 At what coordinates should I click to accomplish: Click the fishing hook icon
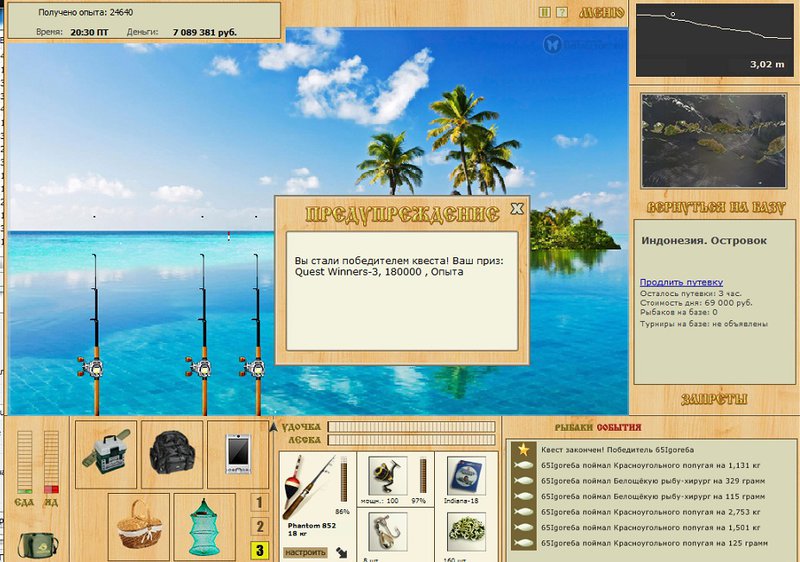(x=387, y=532)
